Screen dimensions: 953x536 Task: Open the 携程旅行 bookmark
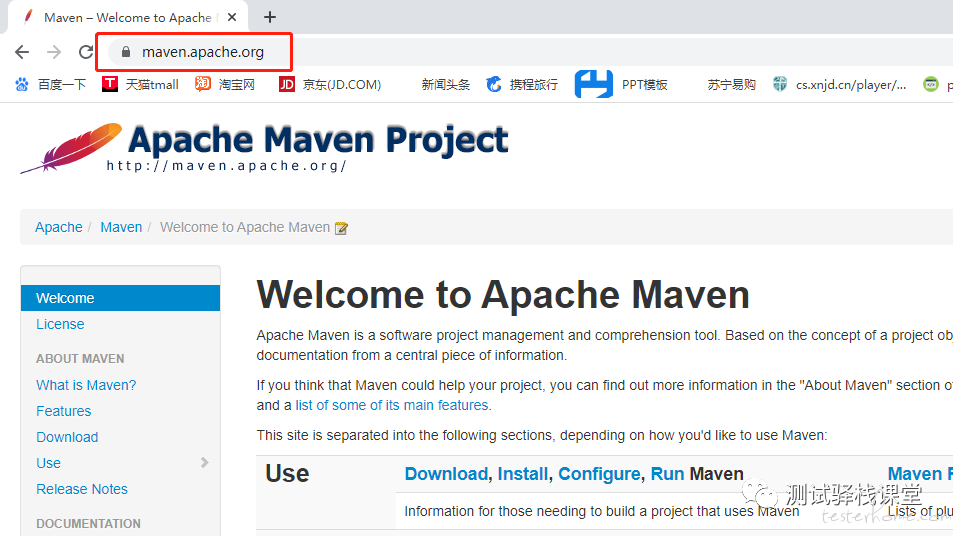pyautogui.click(x=522, y=84)
